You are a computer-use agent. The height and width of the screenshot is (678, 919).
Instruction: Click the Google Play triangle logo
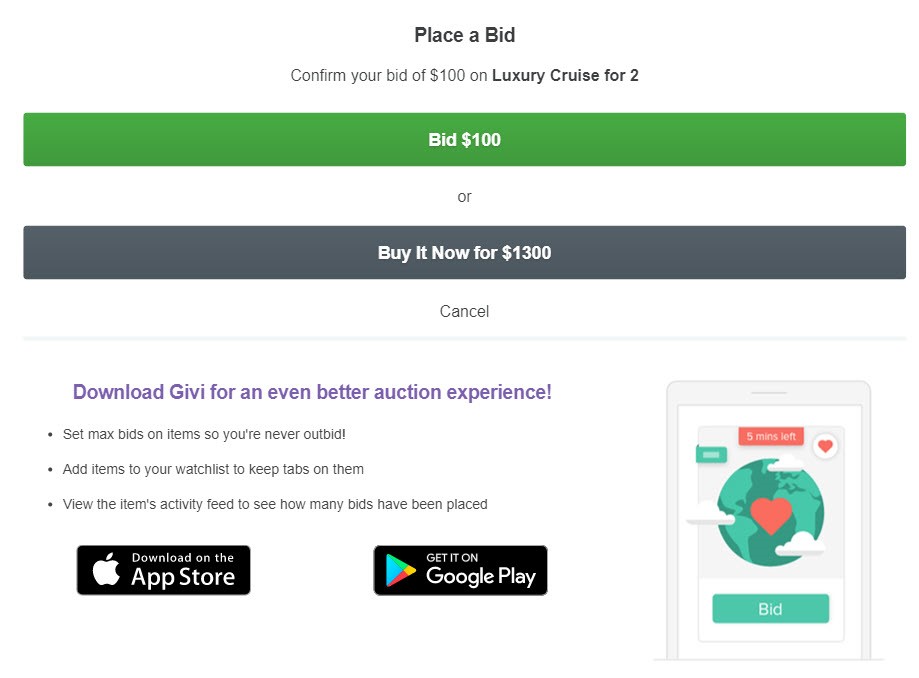pos(400,570)
